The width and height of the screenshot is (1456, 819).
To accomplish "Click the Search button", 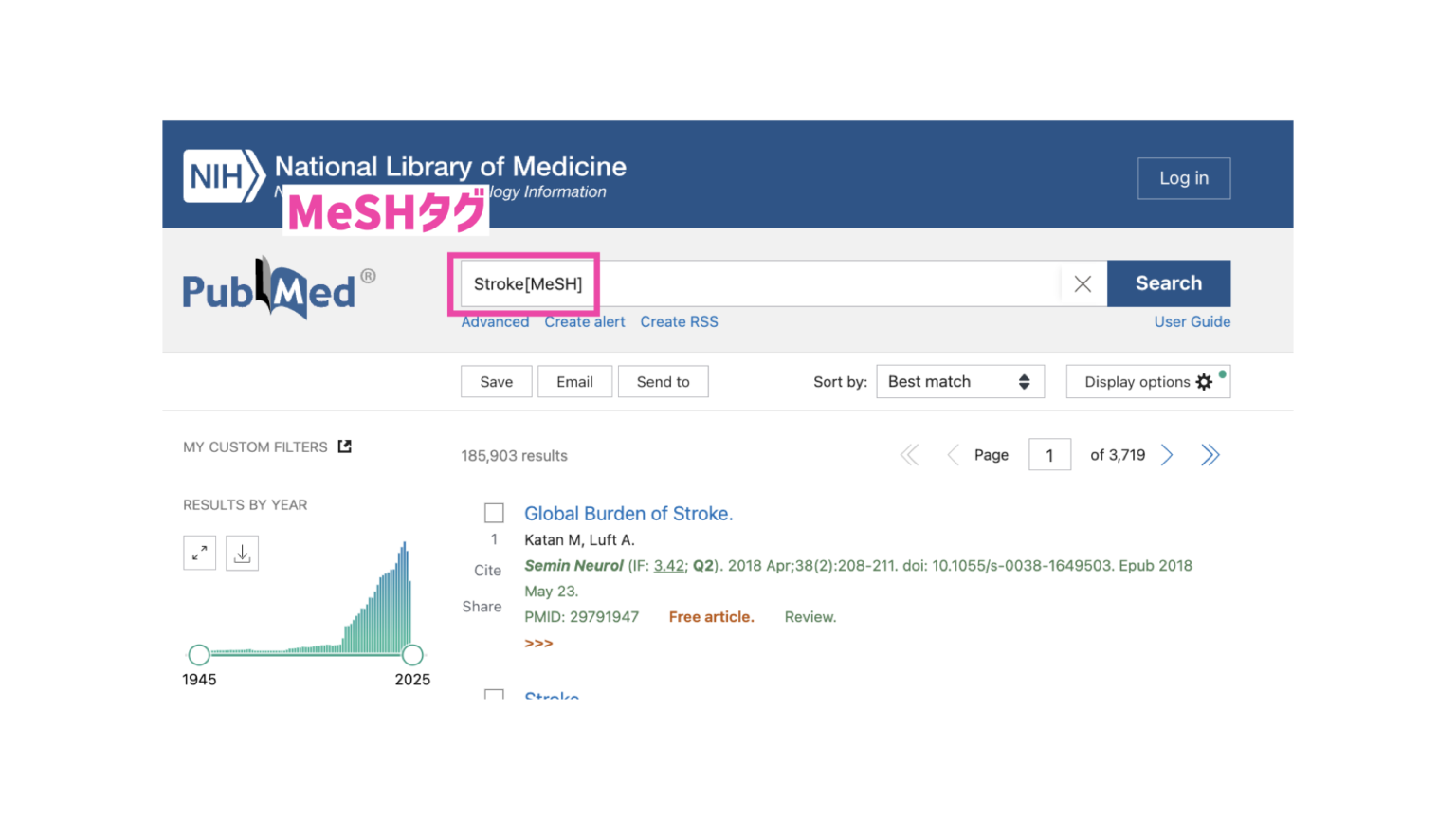I will click(1168, 283).
